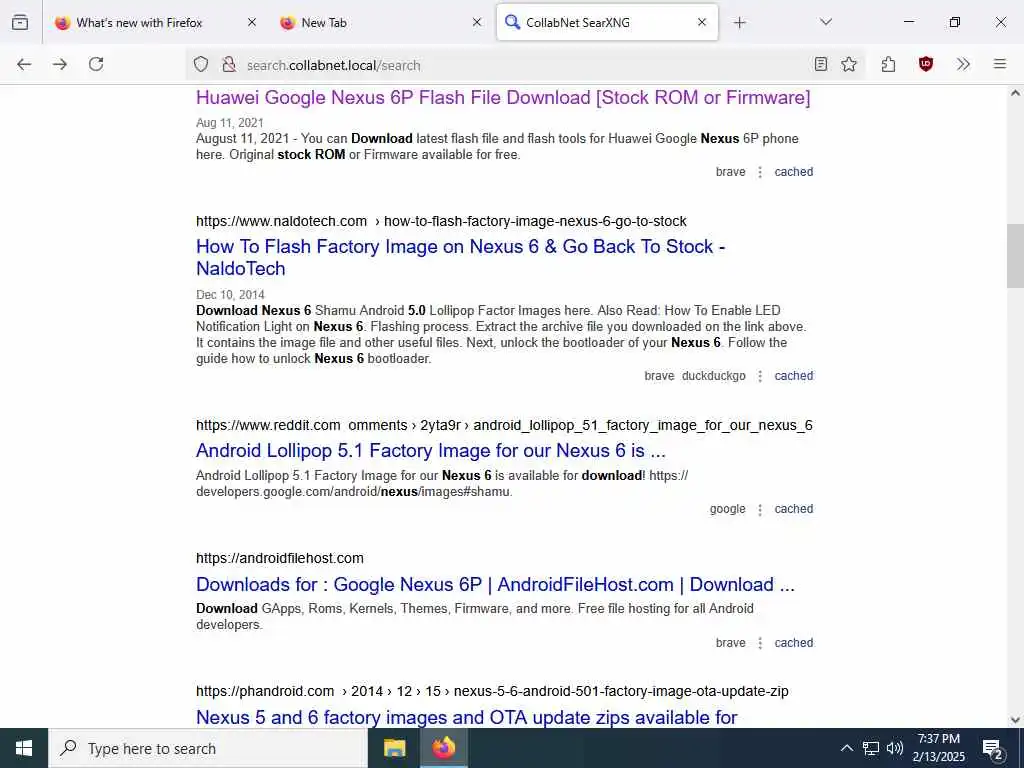Screen dimensions: 1024x768
Task: Switch to What's new with Firefox tab
Action: (x=155, y=22)
